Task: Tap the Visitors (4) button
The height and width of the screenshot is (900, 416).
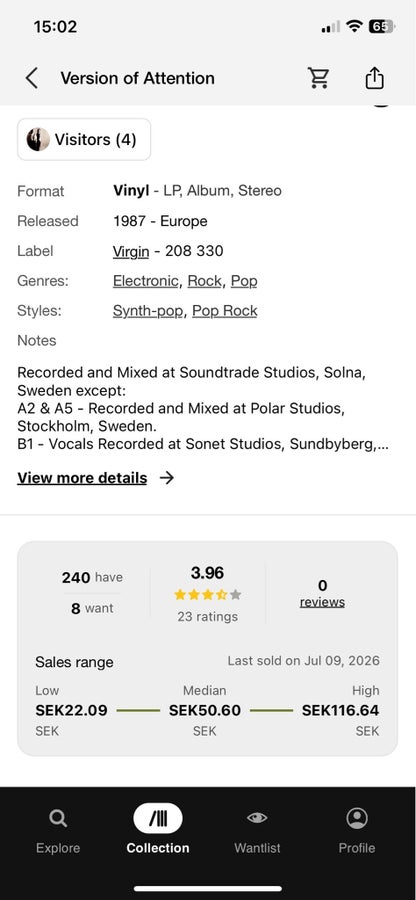Action: [84, 139]
